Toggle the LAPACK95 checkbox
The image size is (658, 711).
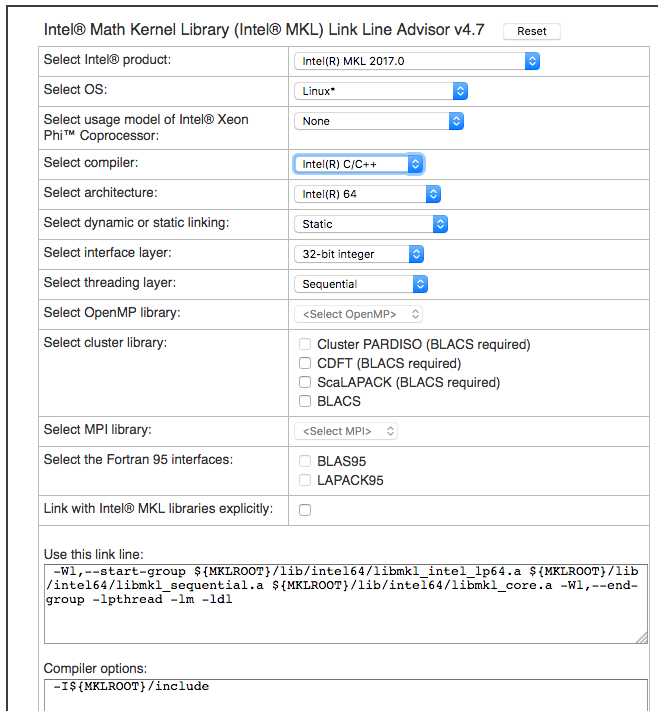pos(306,481)
